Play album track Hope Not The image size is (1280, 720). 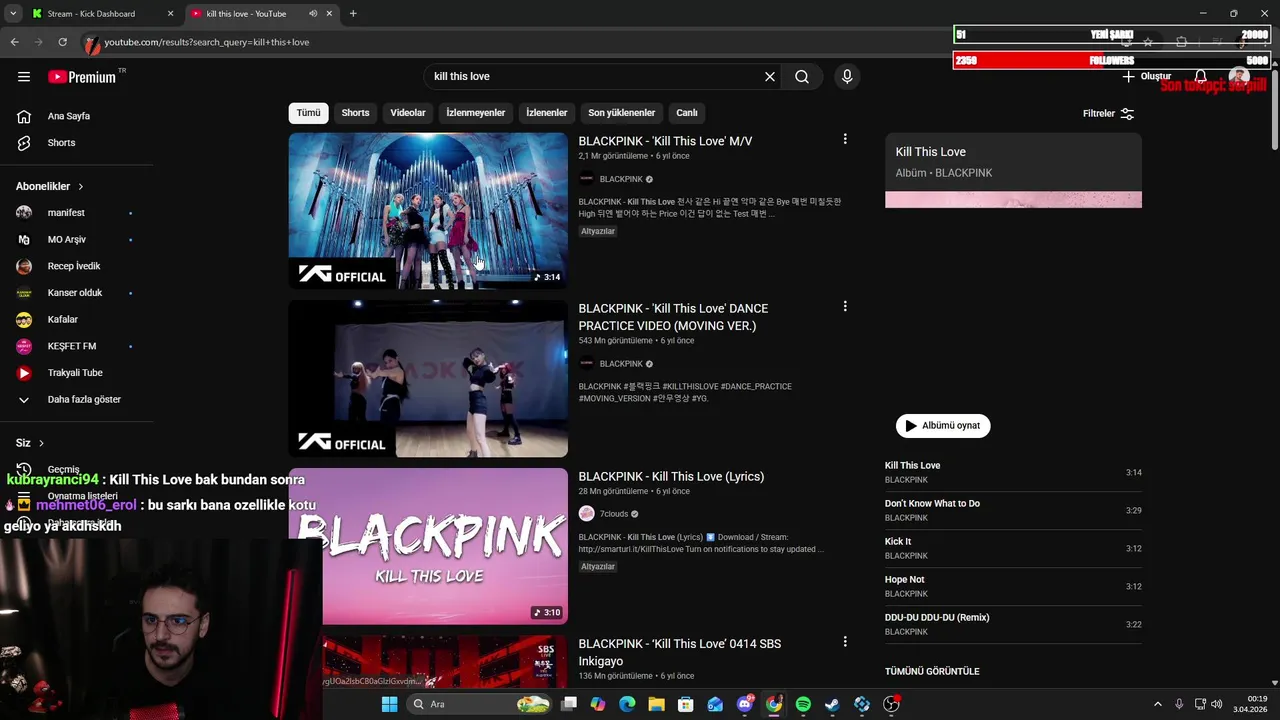1013,586
